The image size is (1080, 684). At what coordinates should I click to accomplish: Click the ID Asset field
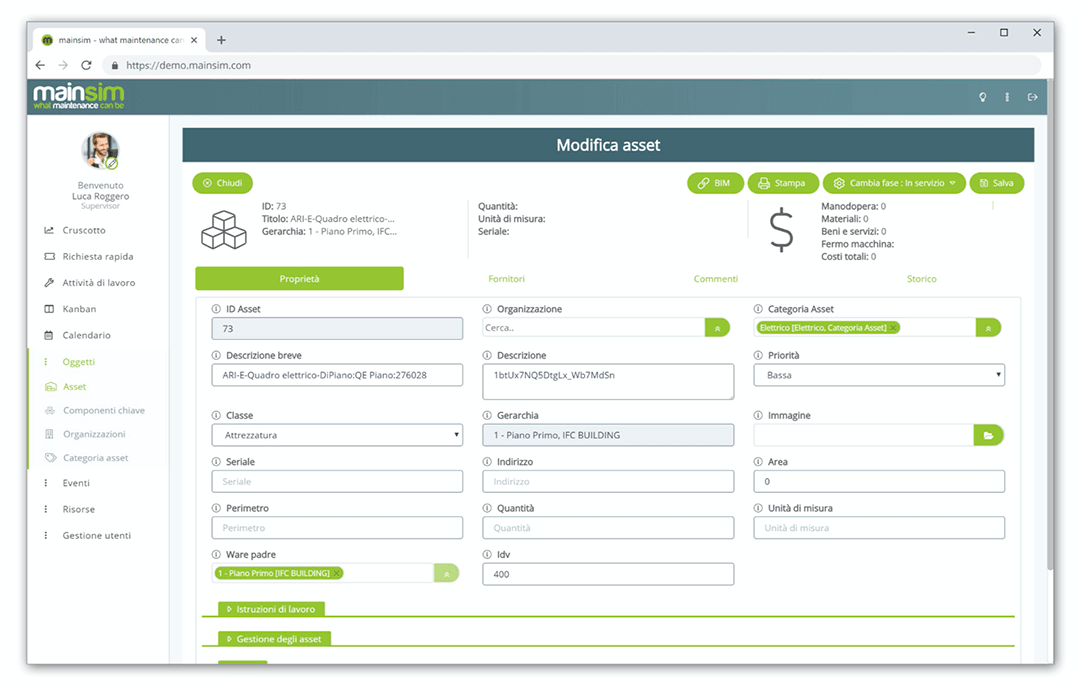(337, 329)
